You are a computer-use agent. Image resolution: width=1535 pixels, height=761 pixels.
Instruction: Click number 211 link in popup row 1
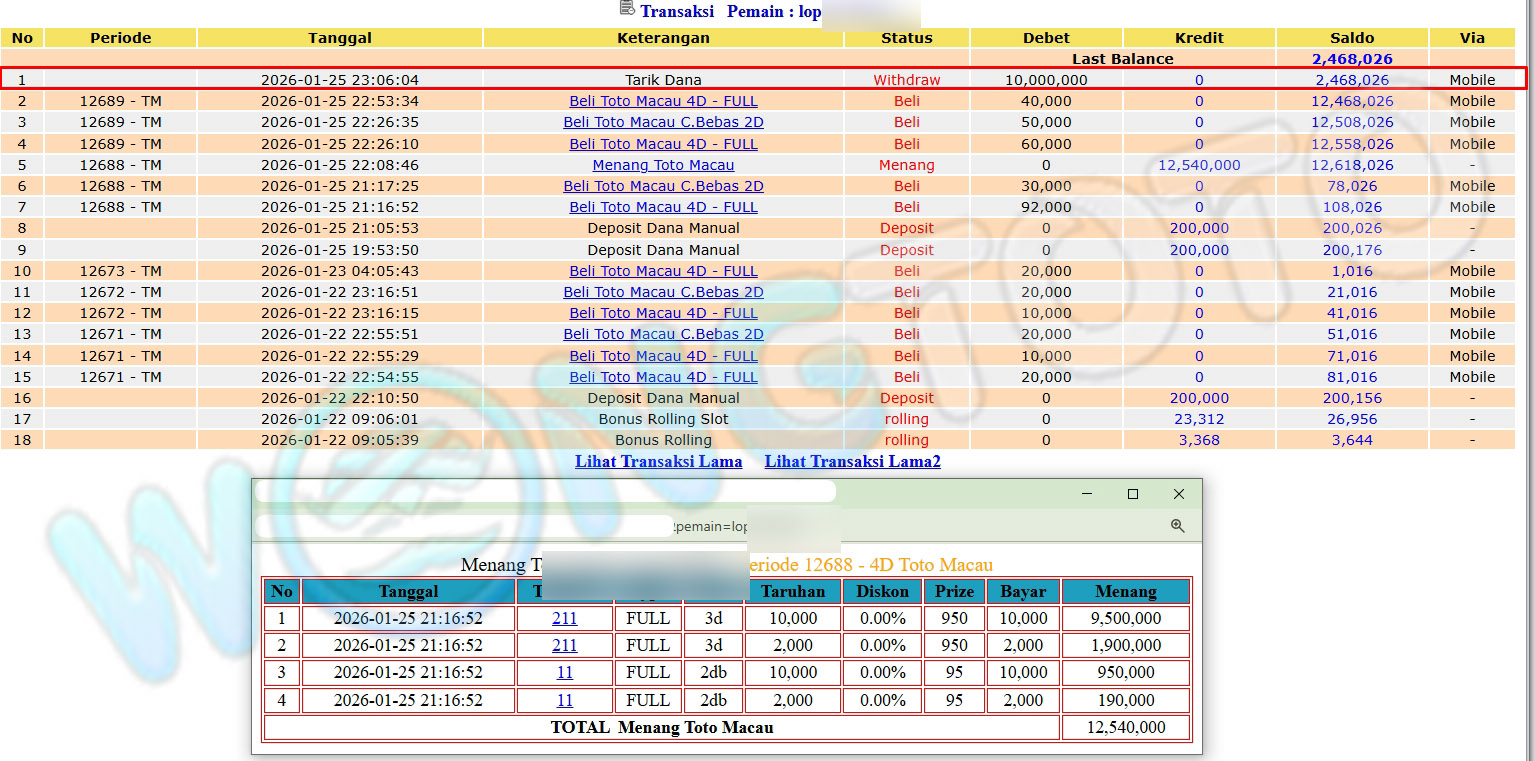[x=564, y=619]
